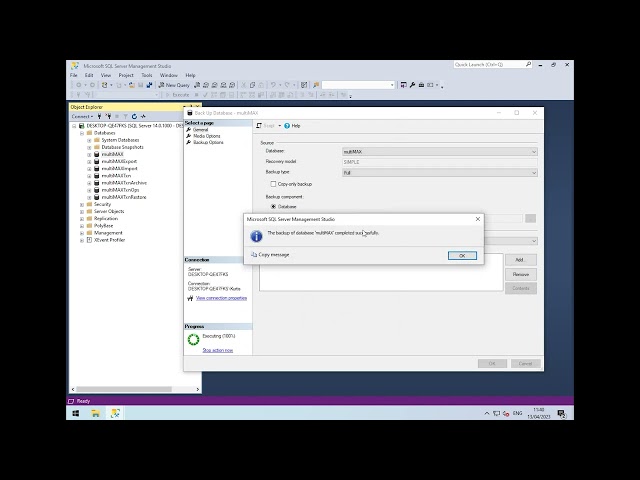Screen dimensions: 640x480
Task: Click Copy message in the success dialog
Action: click(x=270, y=255)
